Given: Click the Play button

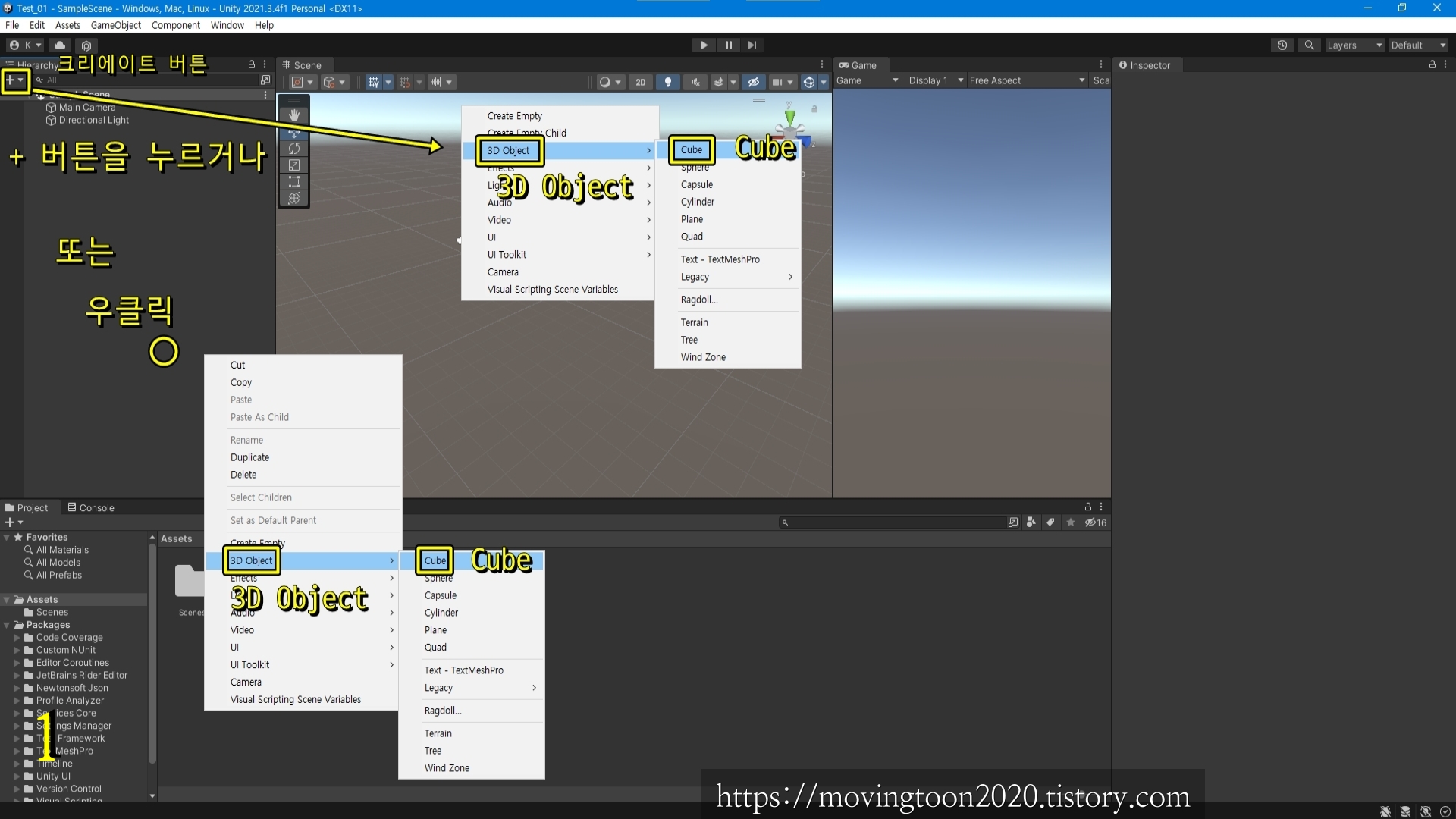Looking at the screenshot, I should [704, 45].
